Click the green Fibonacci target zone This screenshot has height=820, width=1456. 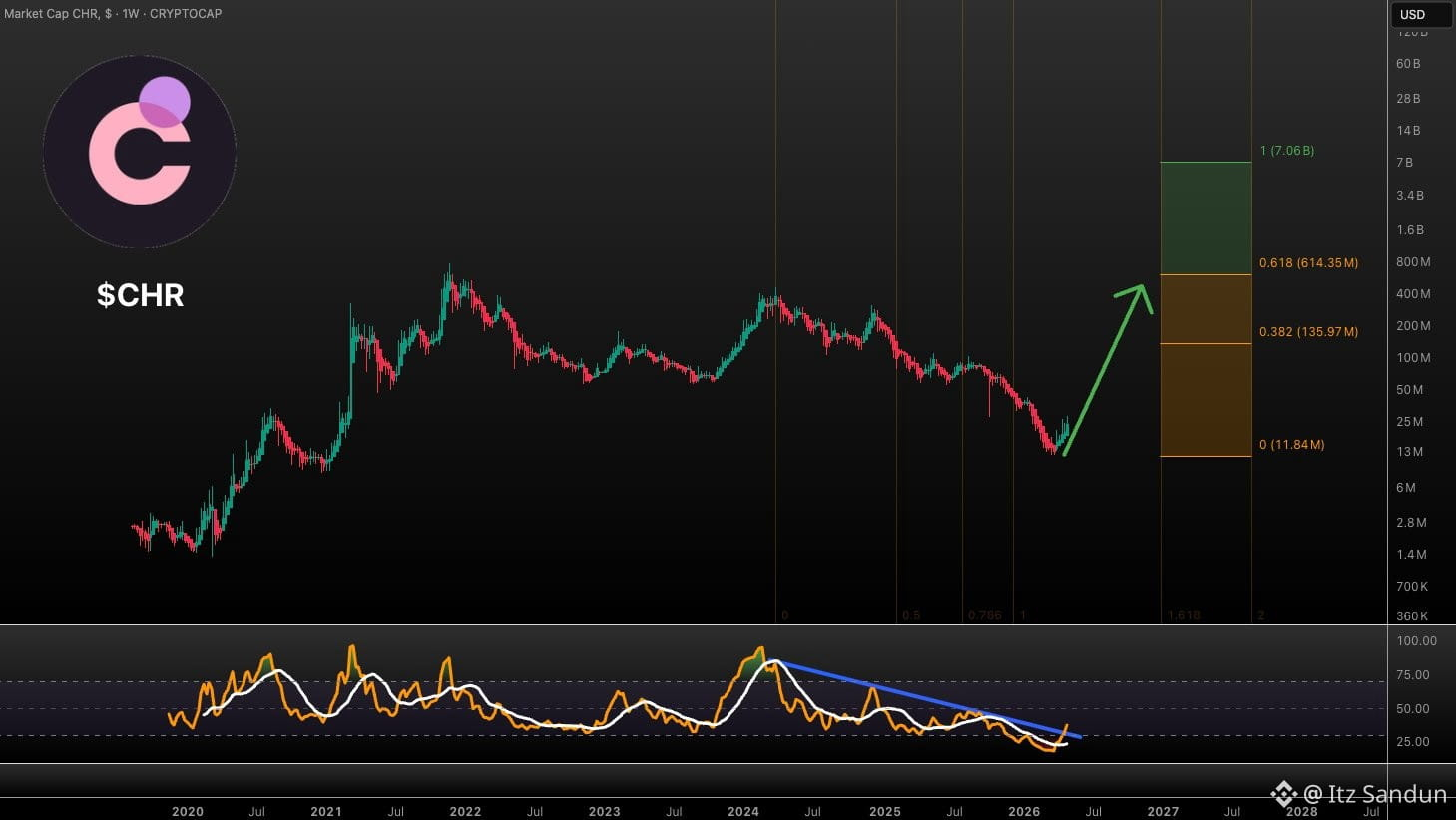(1206, 218)
